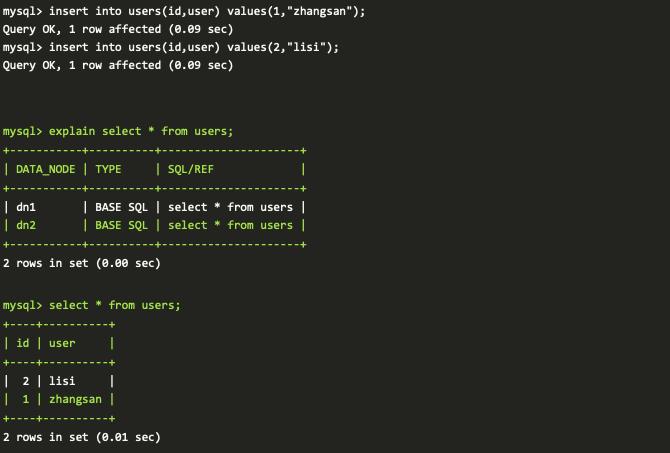The width and height of the screenshot is (670, 453).
Task: Click the id column header
Action: (23, 343)
